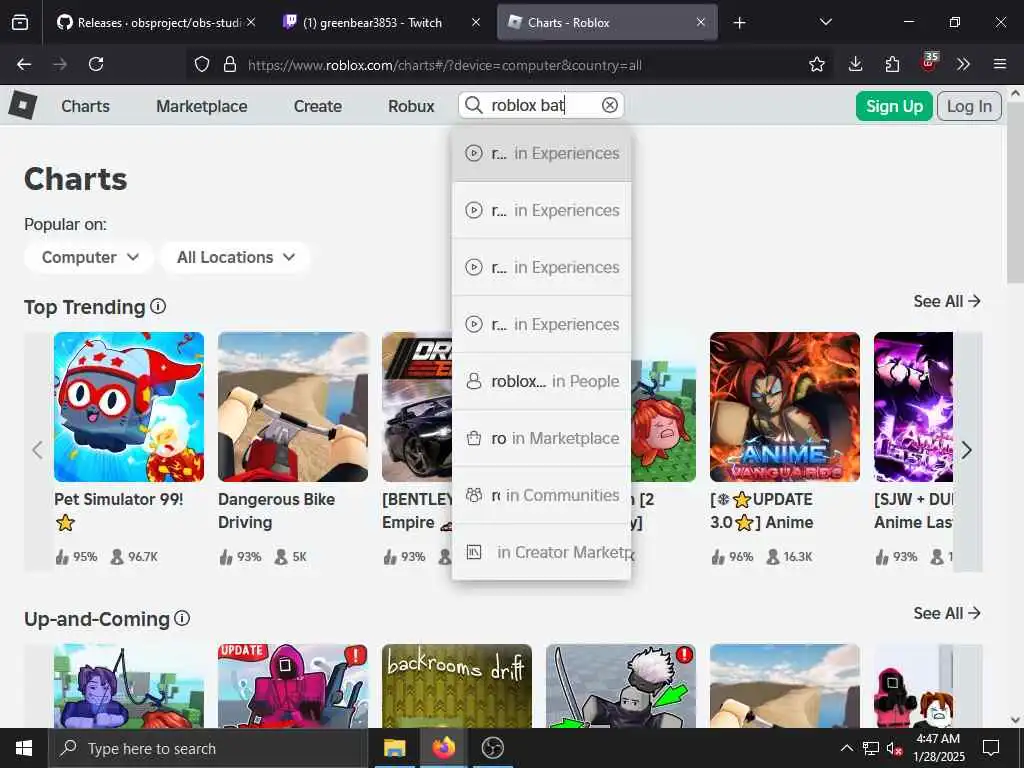This screenshot has height=768, width=1024.
Task: Open the Firefox downloads icon
Action: click(x=855, y=64)
